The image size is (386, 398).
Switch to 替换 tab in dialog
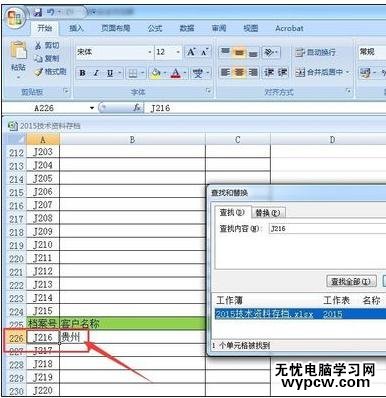pyautogui.click(x=268, y=213)
